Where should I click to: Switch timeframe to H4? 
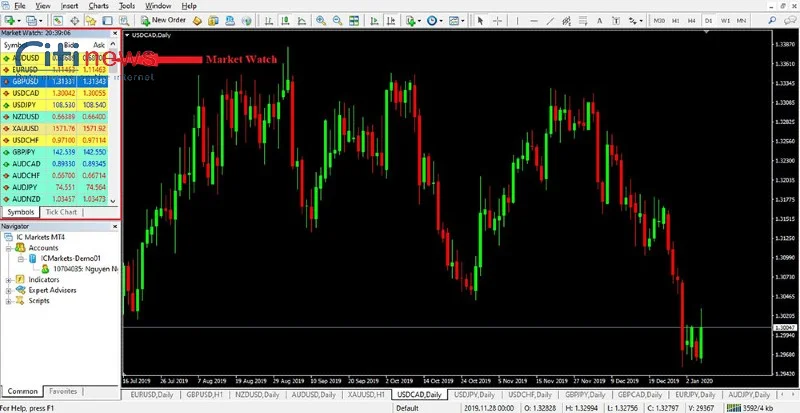tap(691, 20)
